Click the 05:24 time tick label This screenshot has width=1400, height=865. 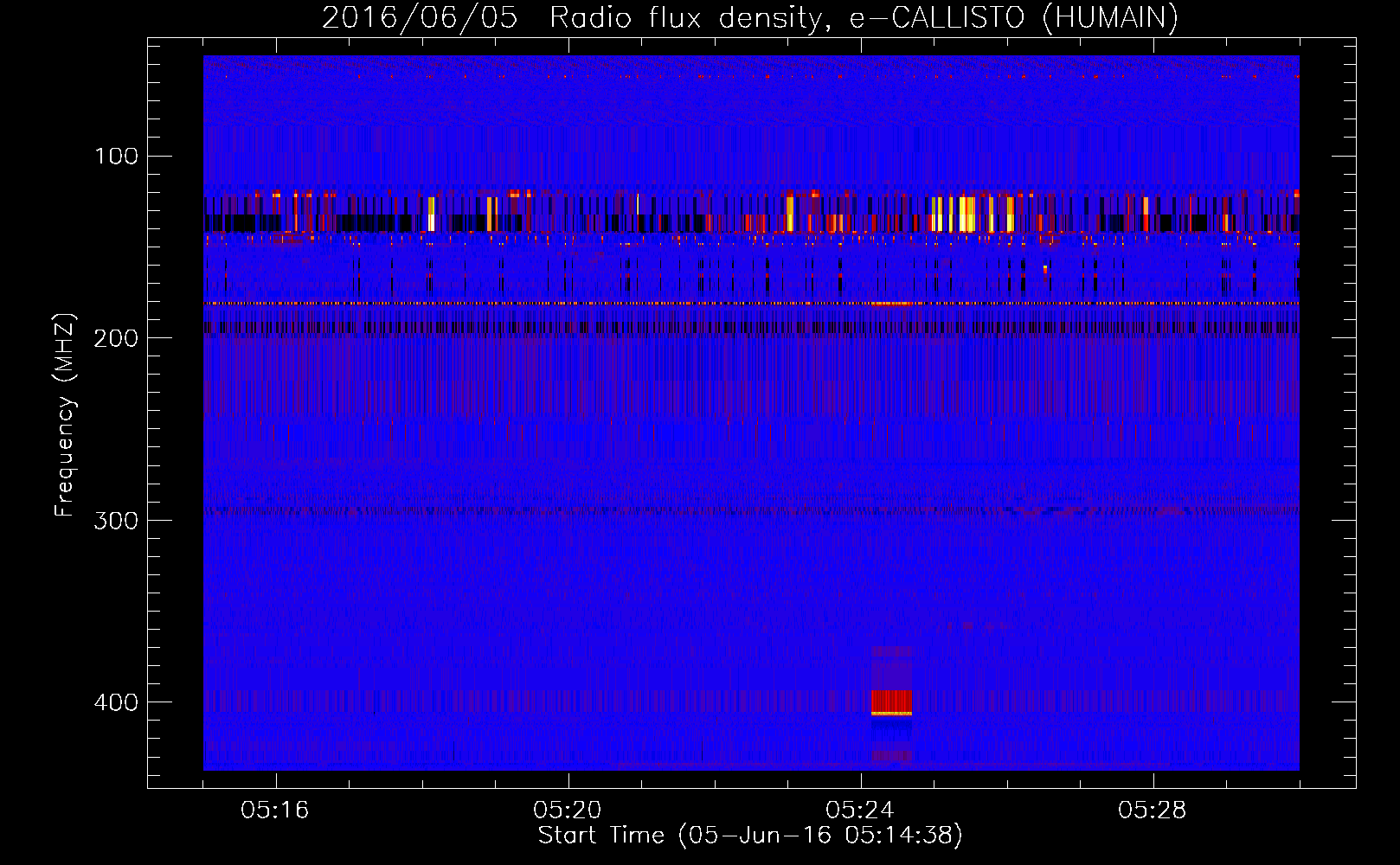click(x=860, y=811)
